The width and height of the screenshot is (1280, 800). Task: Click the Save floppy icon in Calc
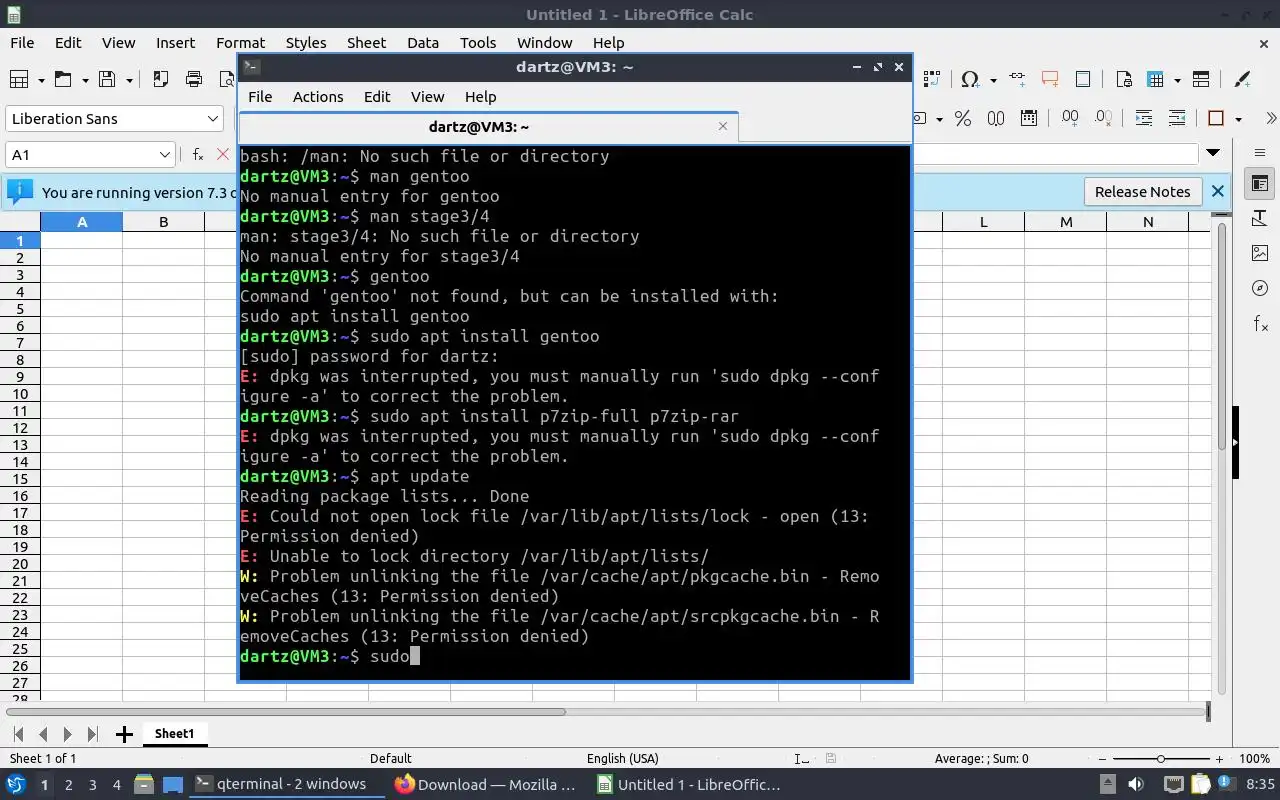click(107, 79)
